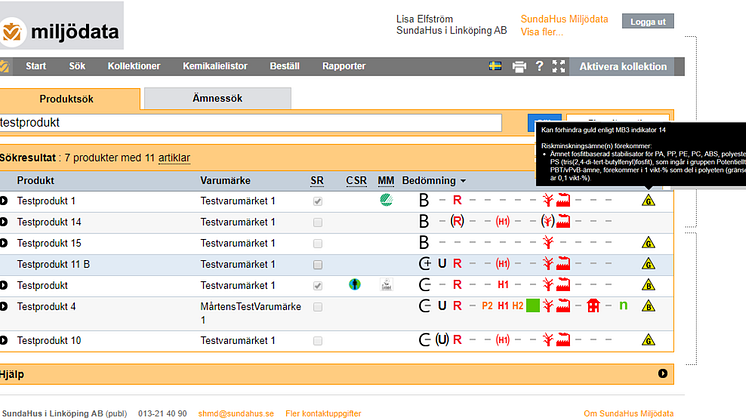Click Svanen eco-label icon for Testprodukt 1
This screenshot has width=746, height=419.
click(x=386, y=200)
